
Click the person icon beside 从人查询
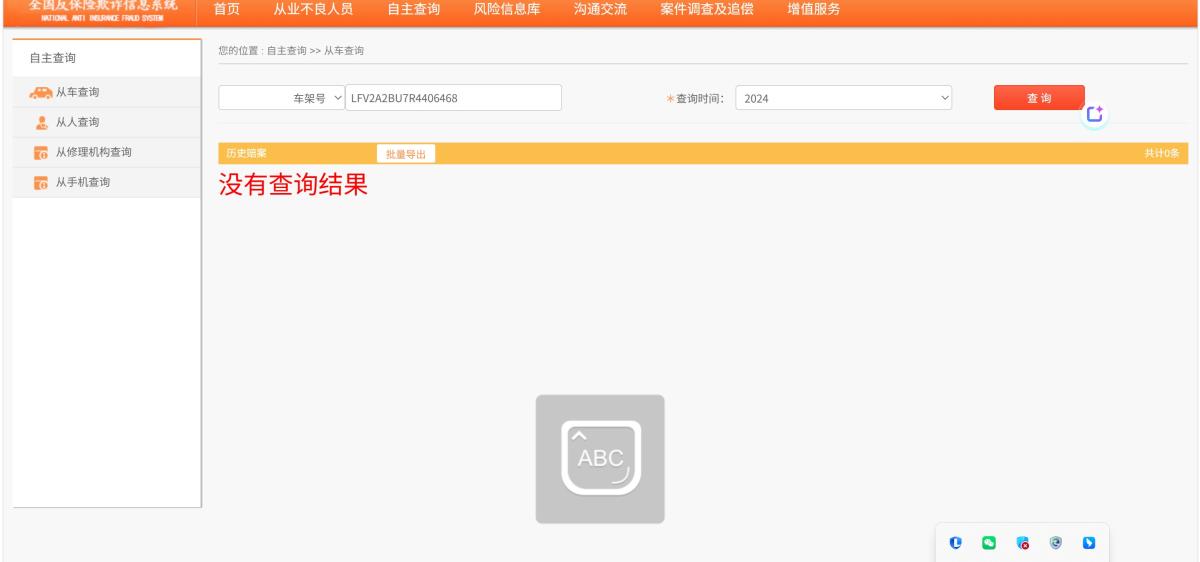(41, 123)
